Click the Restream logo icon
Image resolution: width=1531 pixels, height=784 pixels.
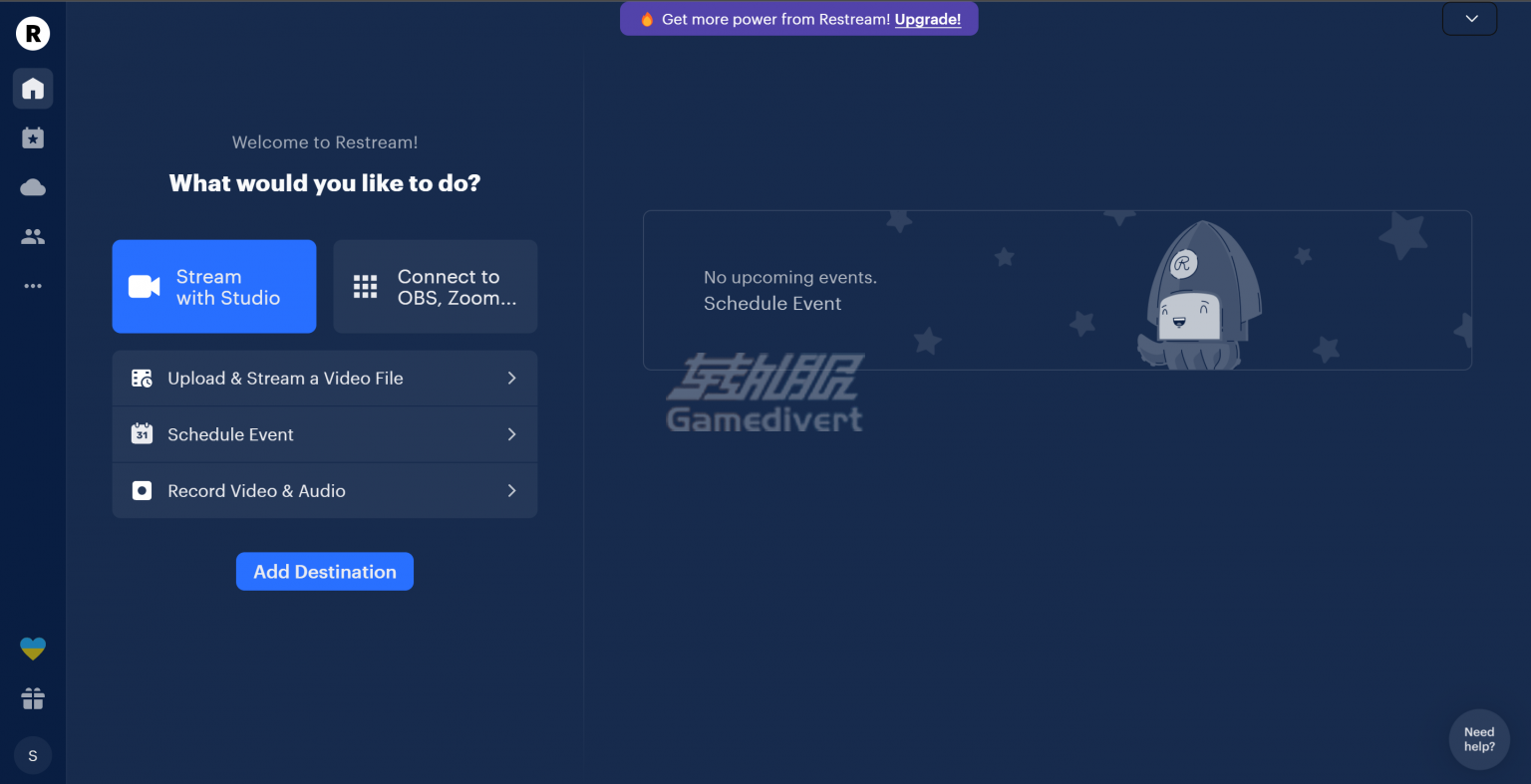33,34
